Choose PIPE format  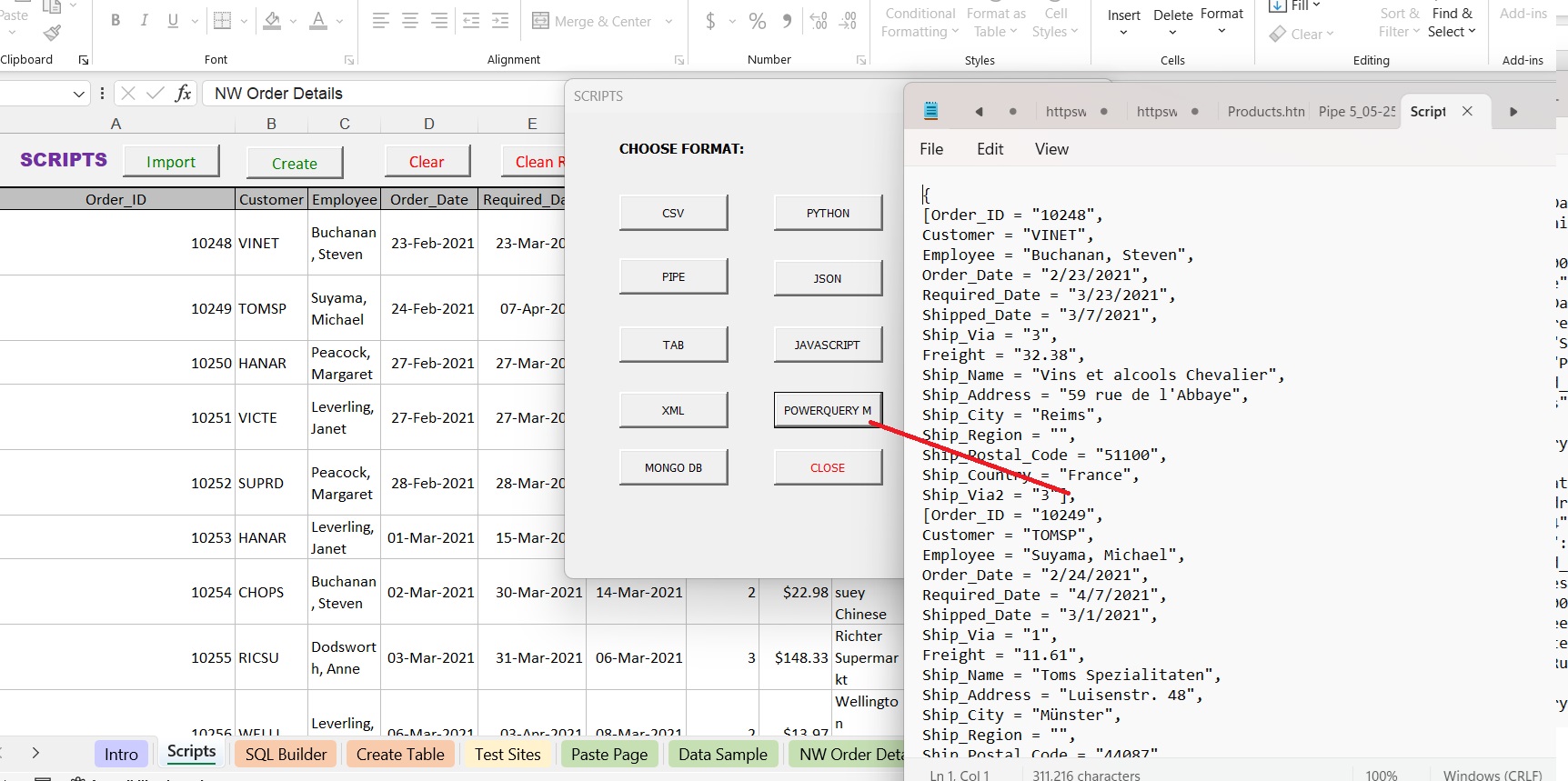[673, 276]
